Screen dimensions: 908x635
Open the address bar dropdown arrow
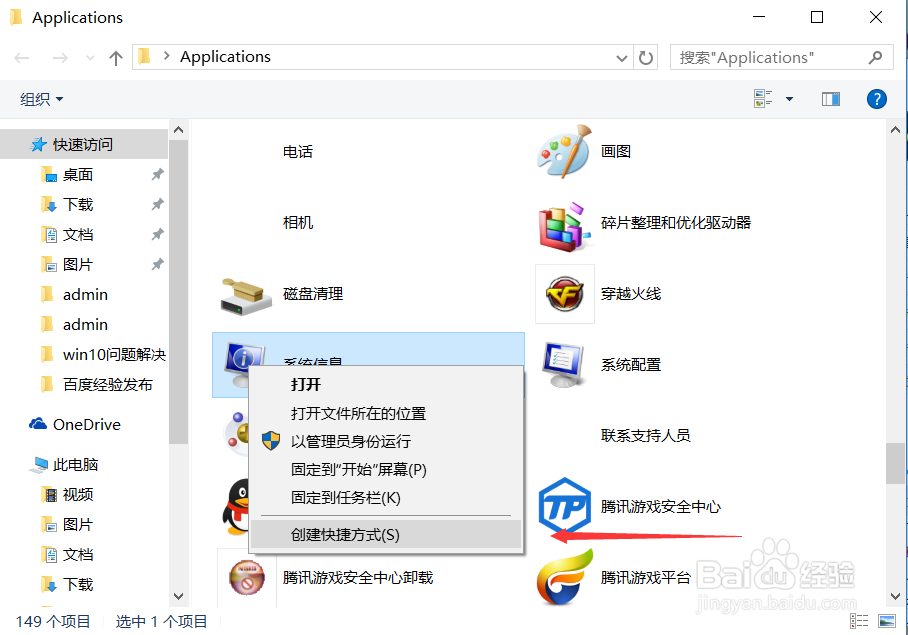point(622,57)
